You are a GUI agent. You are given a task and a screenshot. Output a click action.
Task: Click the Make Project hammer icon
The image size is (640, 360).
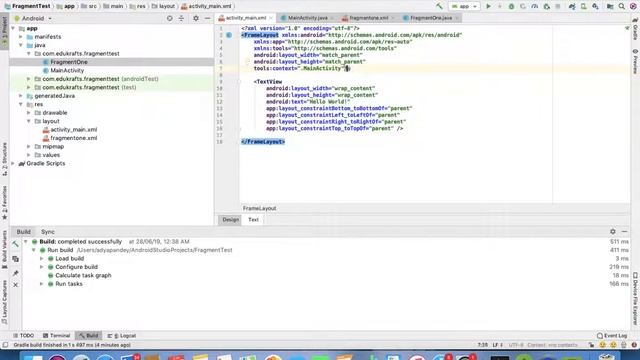click(439, 7)
